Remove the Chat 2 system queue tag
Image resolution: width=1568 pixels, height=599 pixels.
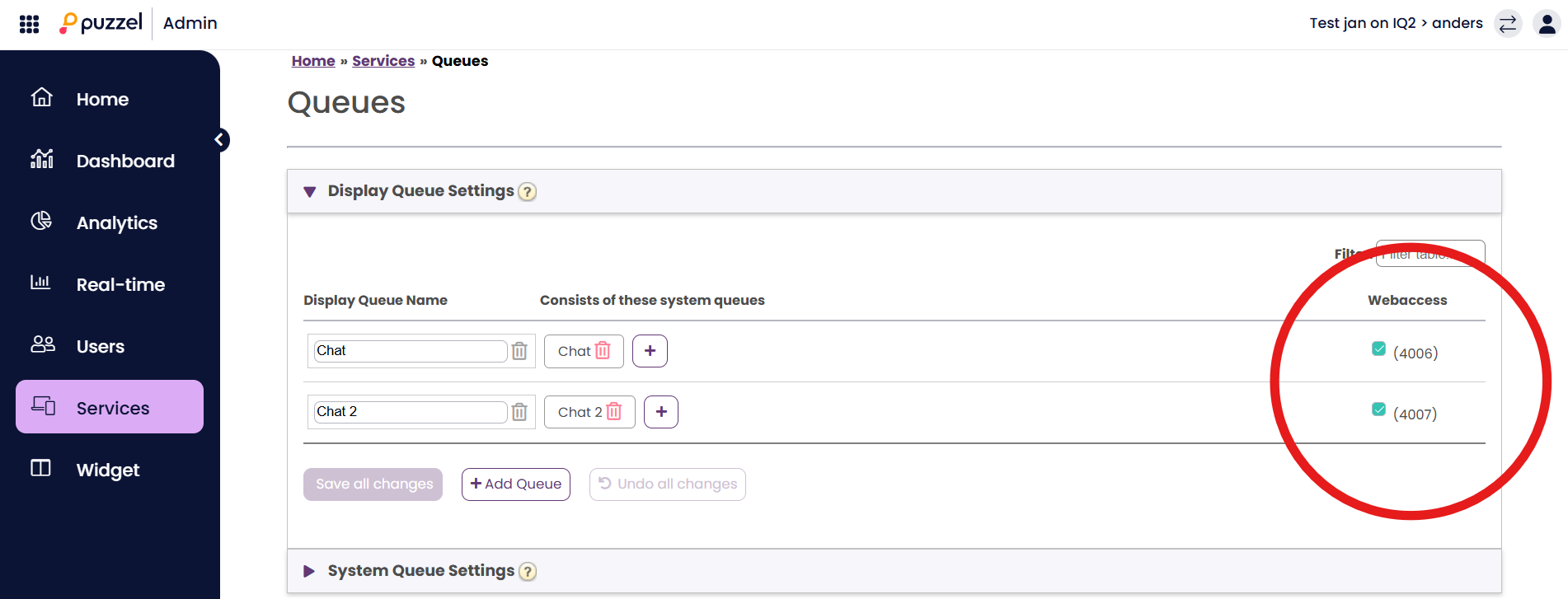[x=614, y=412]
